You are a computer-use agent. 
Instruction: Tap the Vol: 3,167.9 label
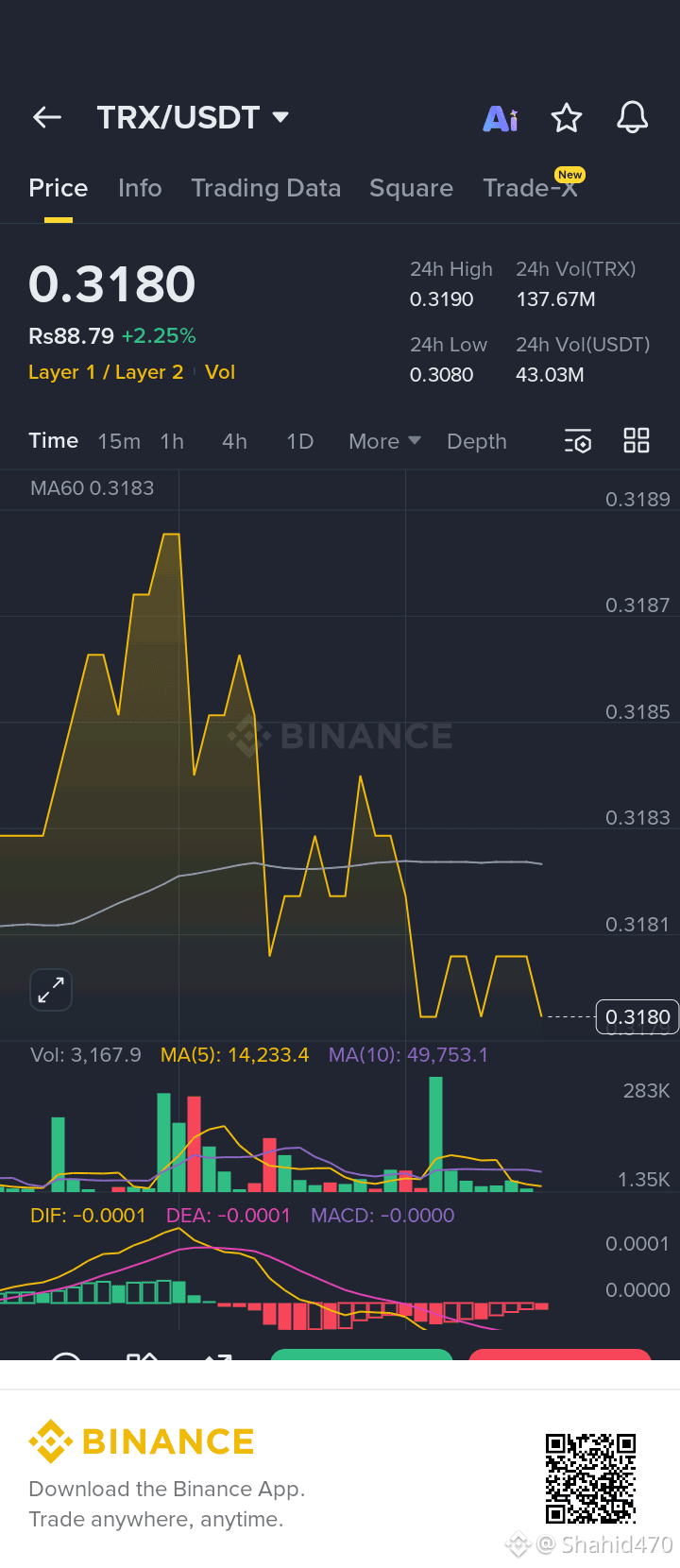coord(86,1055)
